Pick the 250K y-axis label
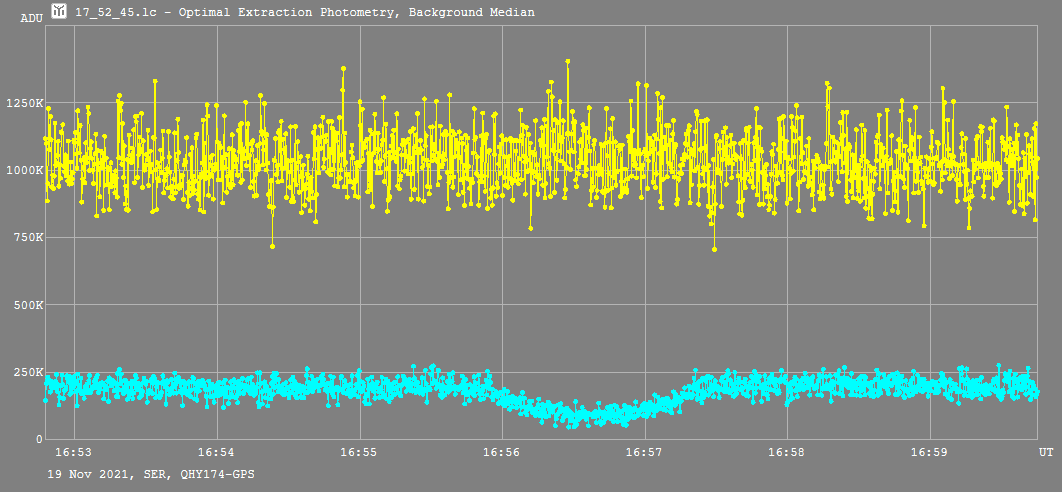This screenshot has width=1062, height=492. pos(27,372)
